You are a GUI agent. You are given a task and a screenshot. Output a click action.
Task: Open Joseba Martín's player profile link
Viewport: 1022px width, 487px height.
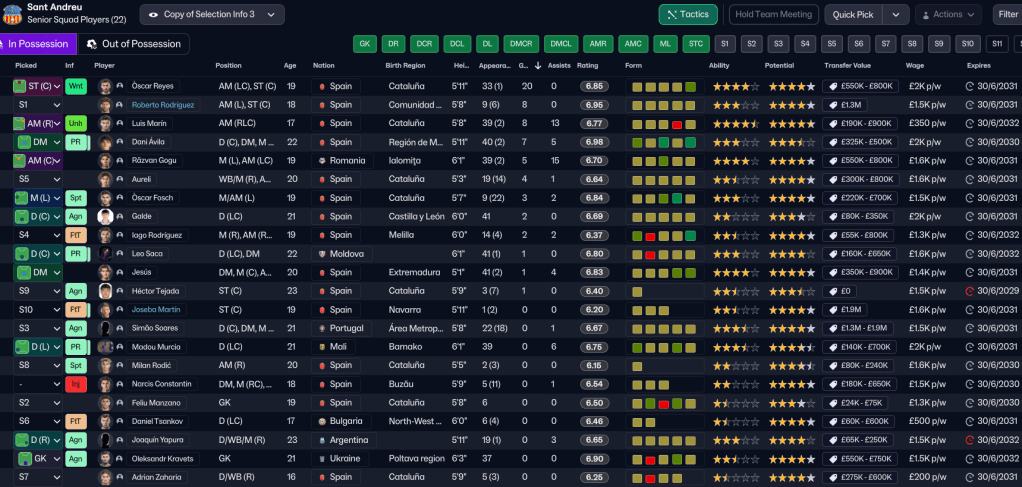[156, 310]
